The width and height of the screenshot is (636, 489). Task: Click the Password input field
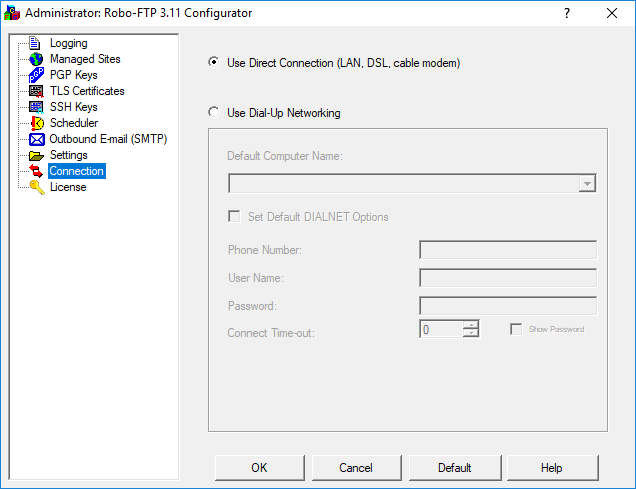[x=508, y=306]
